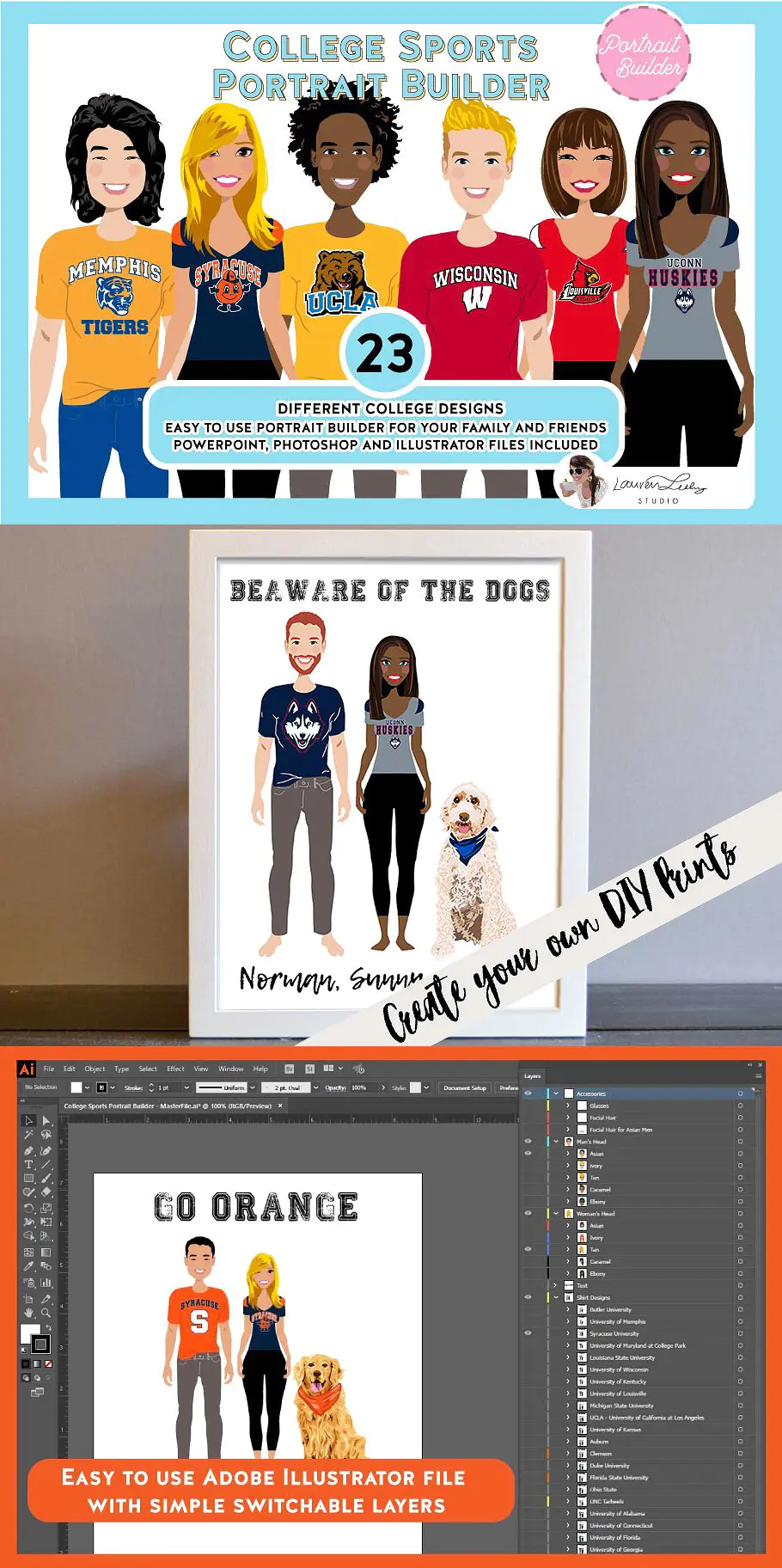Select the Magic Wand tool
This screenshot has height=1568, width=782.
28,1135
